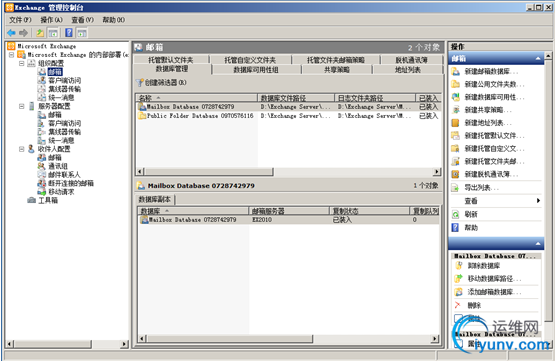Open the 帮助(H) menu

pyautogui.click(x=114, y=20)
